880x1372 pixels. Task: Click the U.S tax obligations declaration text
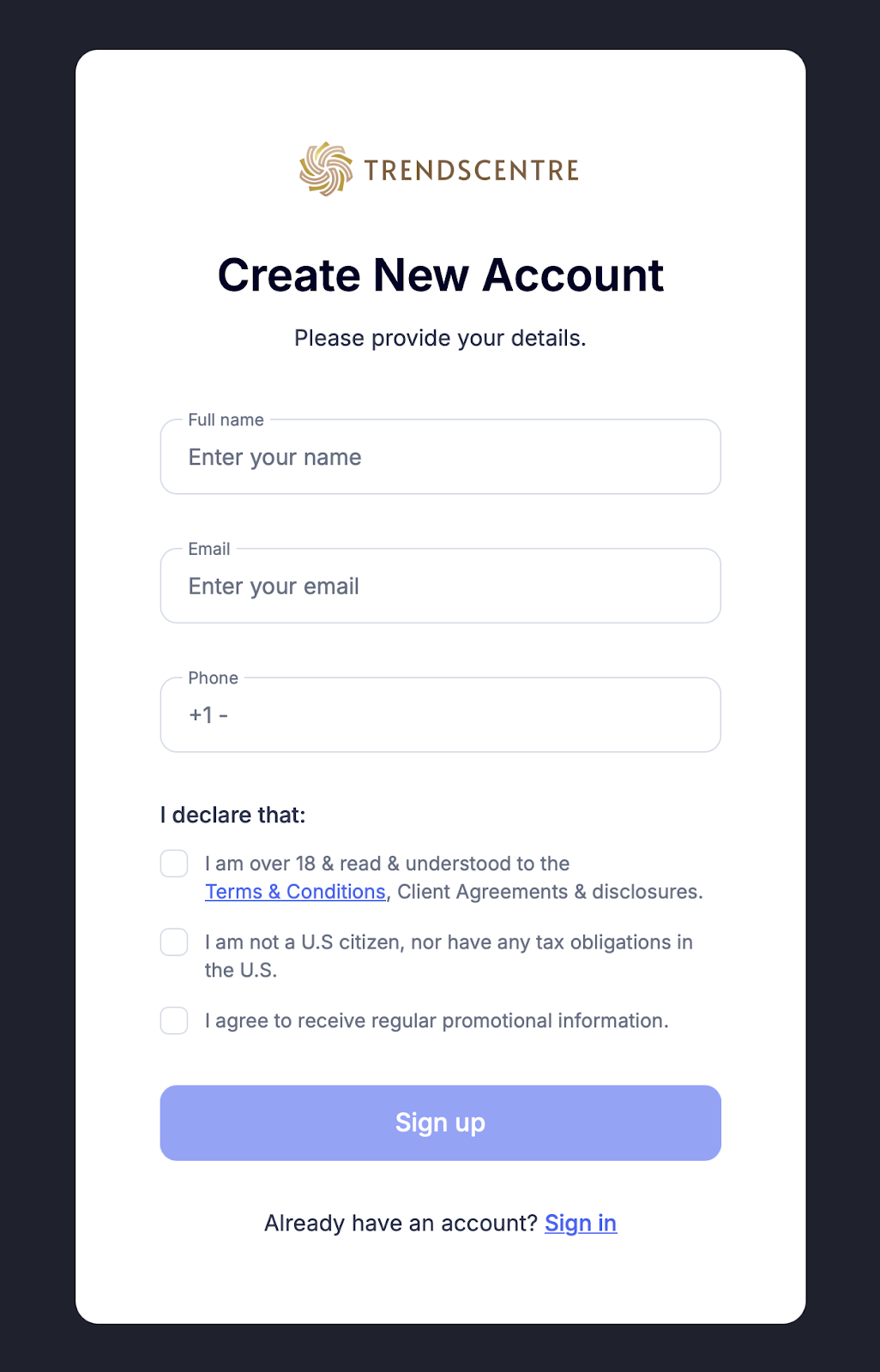(449, 956)
